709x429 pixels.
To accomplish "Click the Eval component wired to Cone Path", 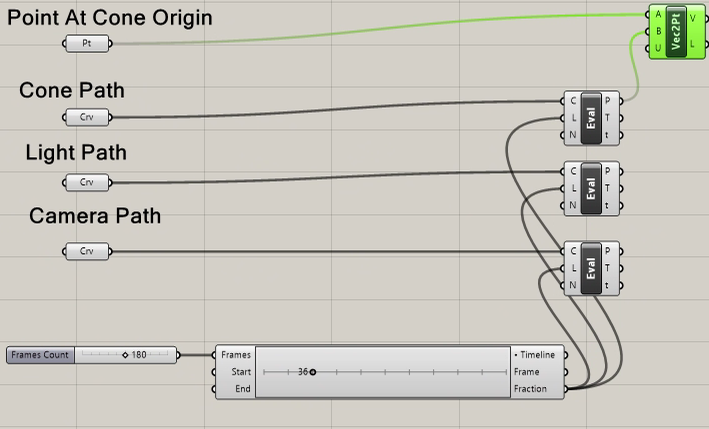I will point(590,117).
